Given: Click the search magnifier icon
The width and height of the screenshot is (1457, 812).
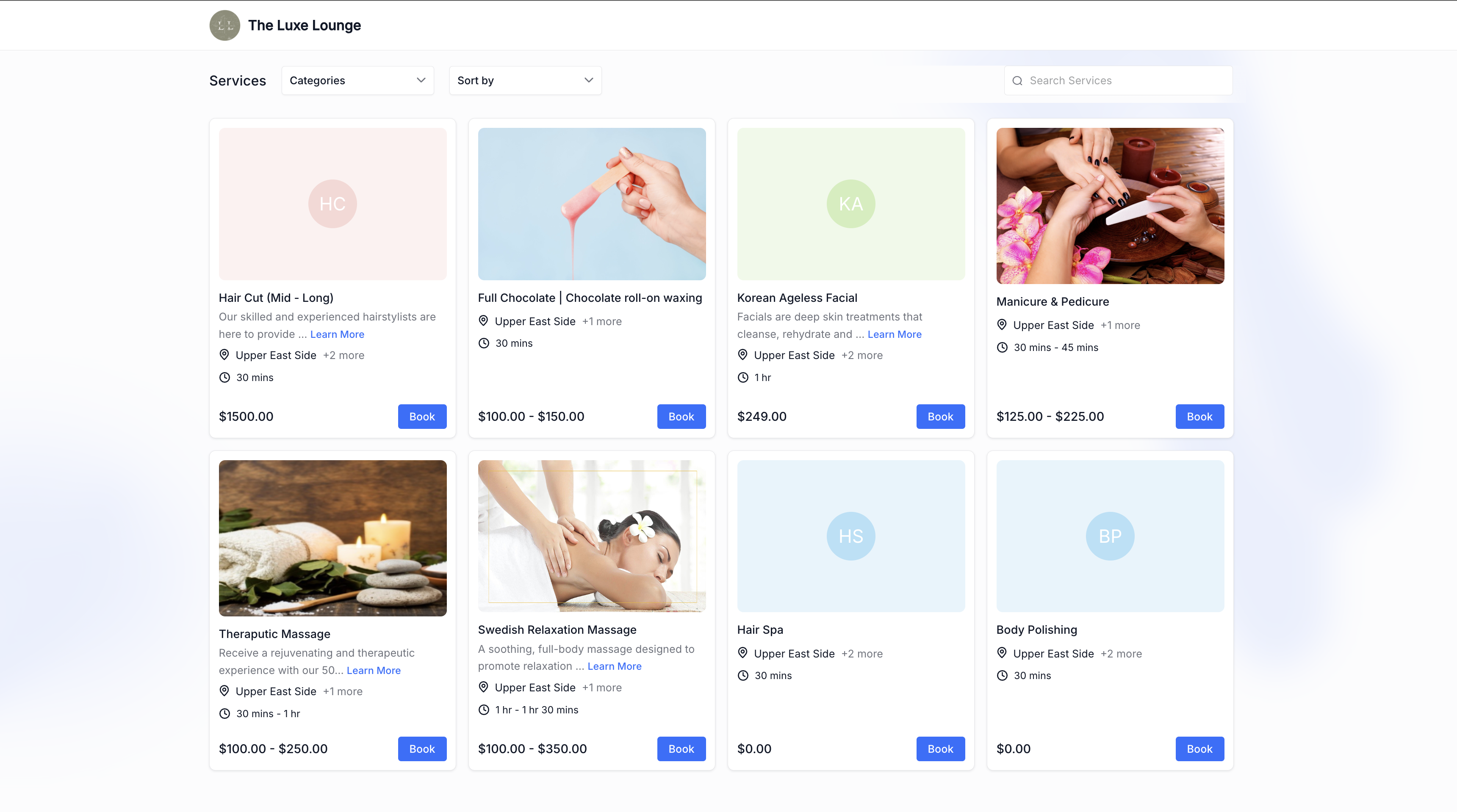Looking at the screenshot, I should tap(1017, 81).
